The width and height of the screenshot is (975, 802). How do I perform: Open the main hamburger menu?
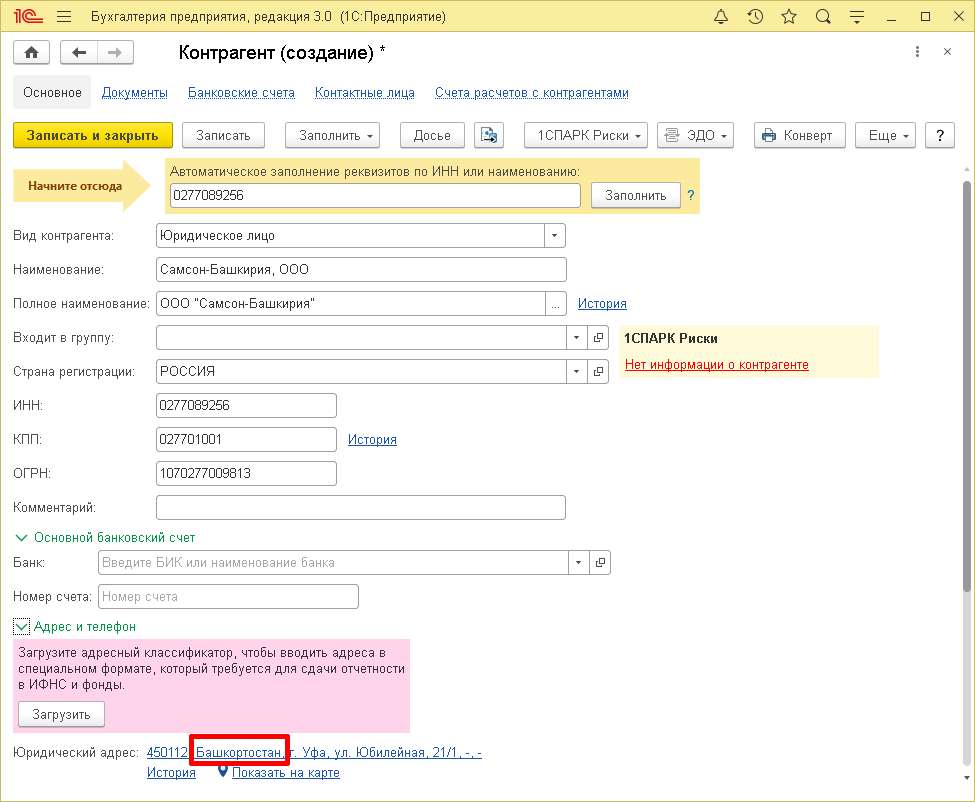click(64, 17)
